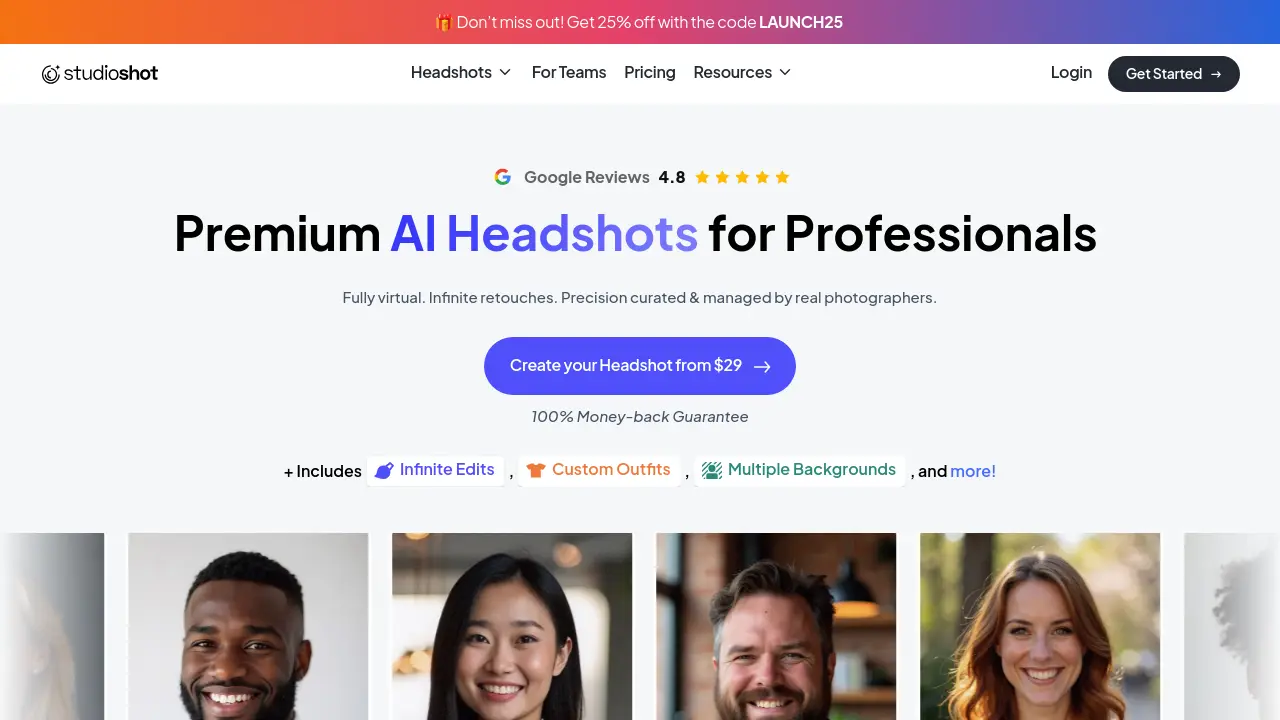The height and width of the screenshot is (720, 1280).
Task: Click the green Multiple Backgrounds icon
Action: pos(712,470)
